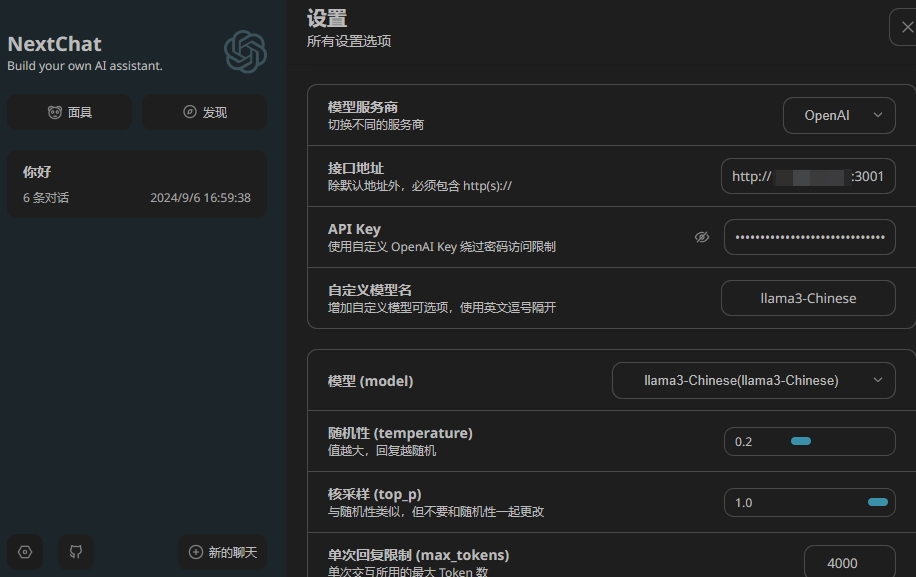Click the 接口地址 URL input field

coord(808,176)
